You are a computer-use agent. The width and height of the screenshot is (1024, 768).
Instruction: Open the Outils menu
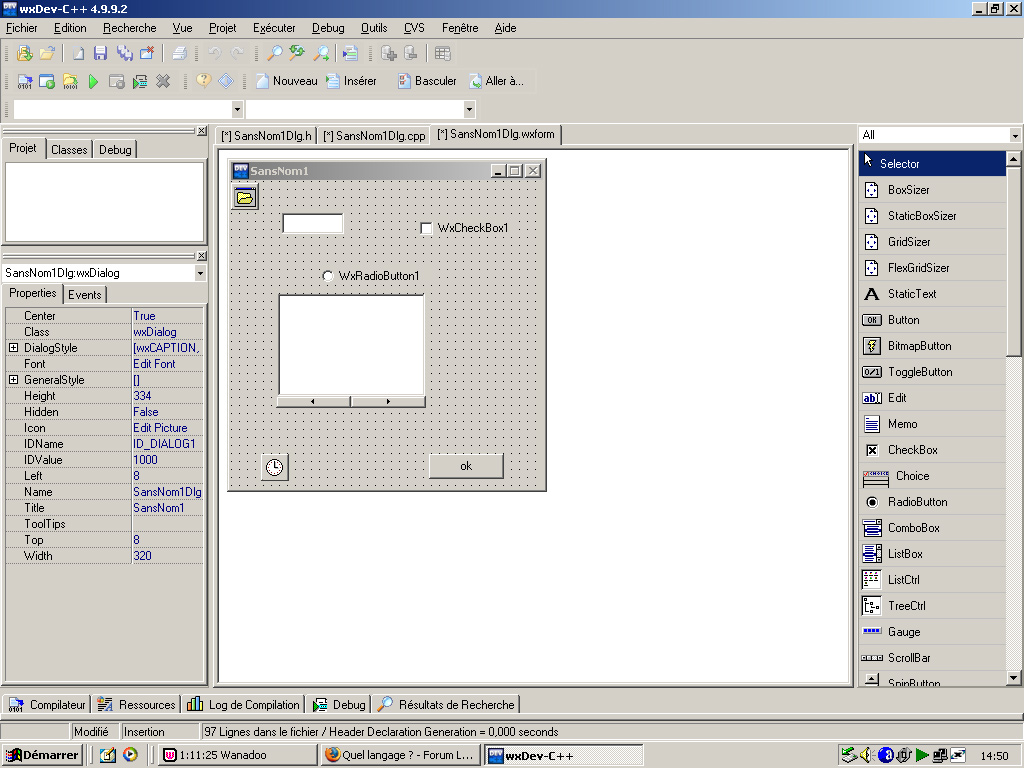(x=374, y=28)
